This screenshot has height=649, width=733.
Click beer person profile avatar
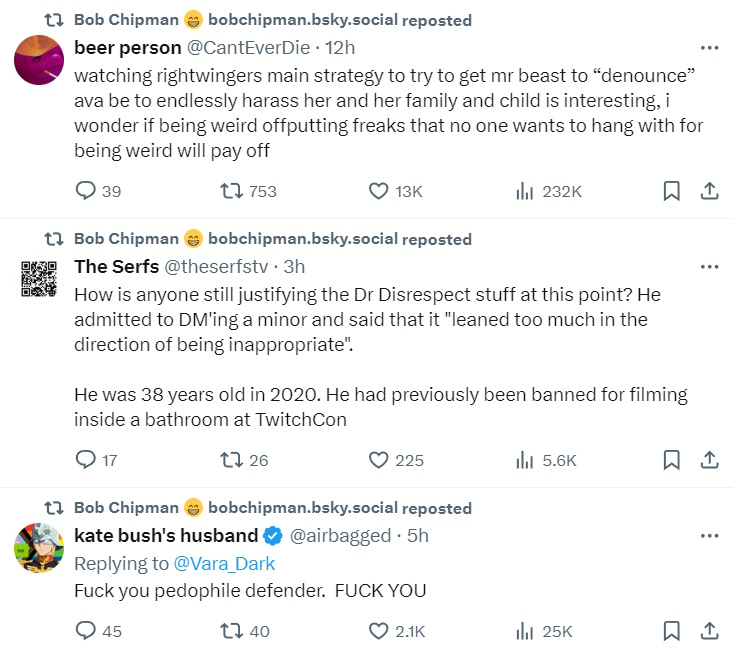[x=39, y=59]
